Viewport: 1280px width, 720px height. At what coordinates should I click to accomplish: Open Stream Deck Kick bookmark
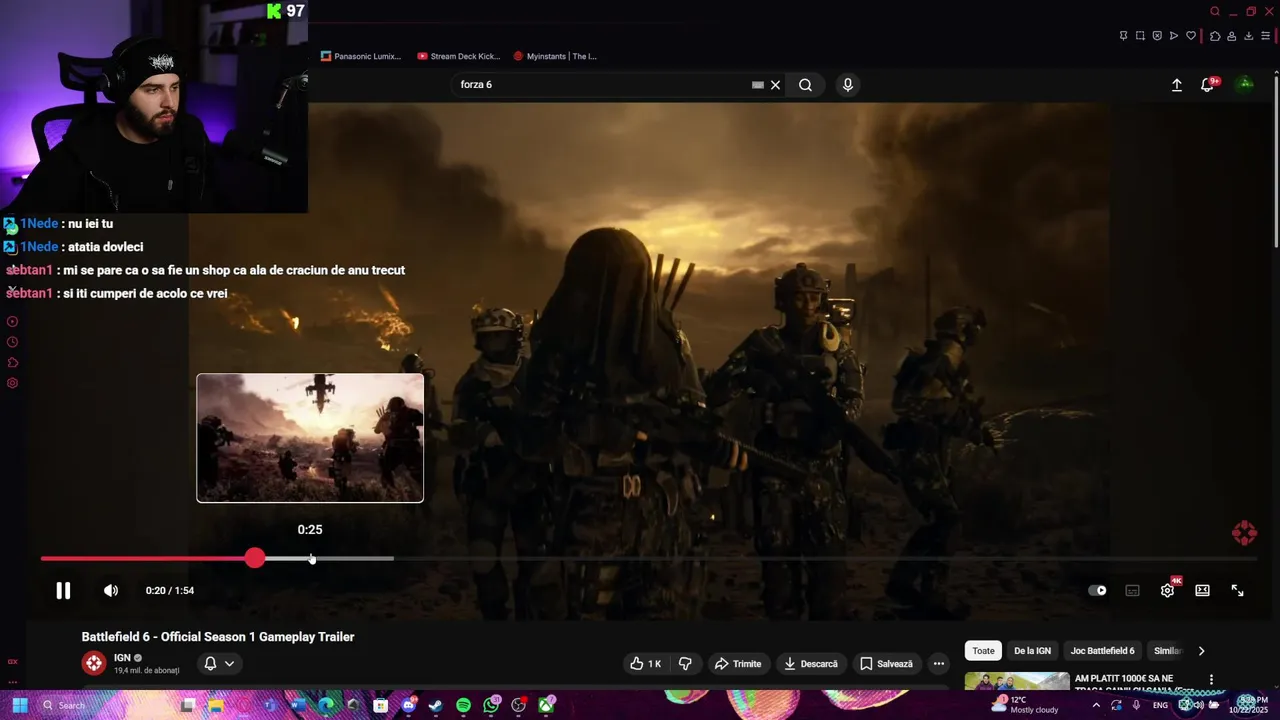coord(459,56)
